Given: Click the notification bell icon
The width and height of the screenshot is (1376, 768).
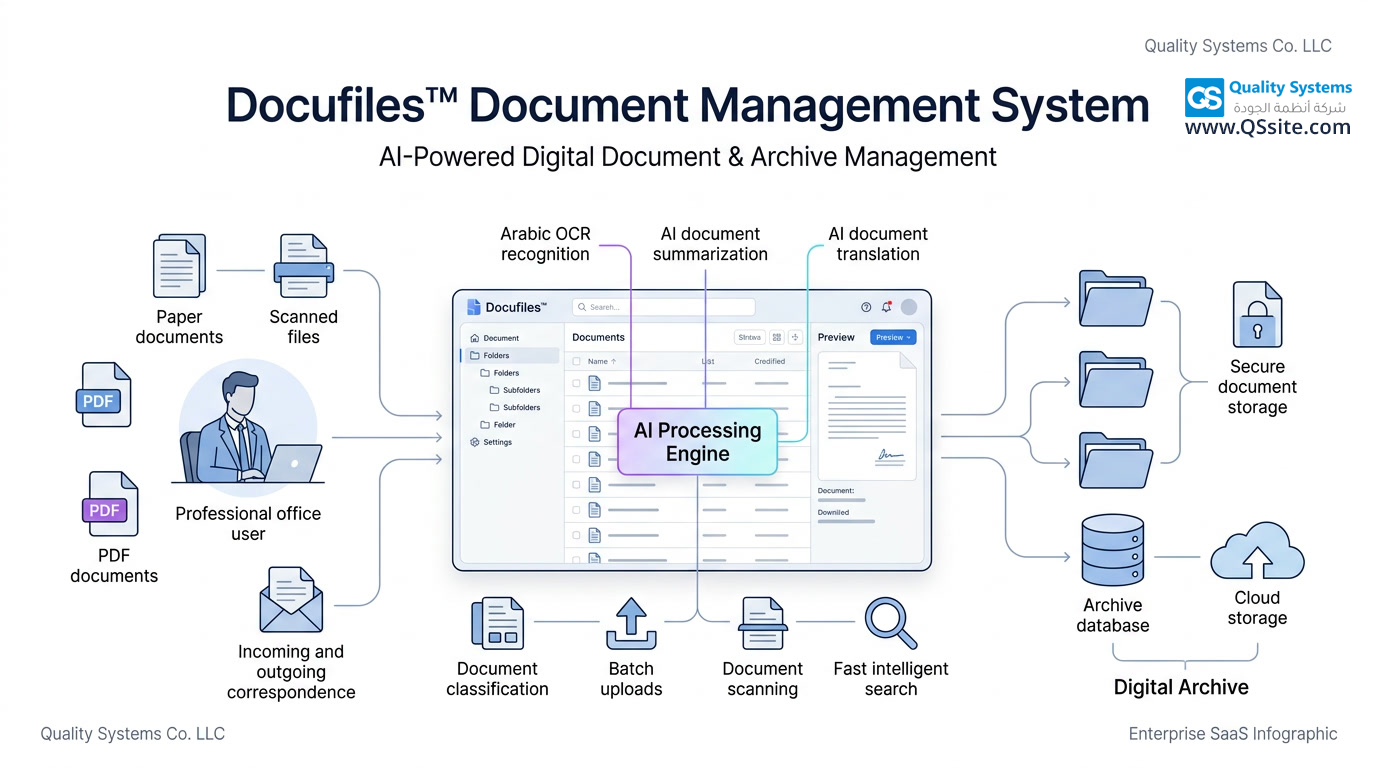Looking at the screenshot, I should coord(885,307).
